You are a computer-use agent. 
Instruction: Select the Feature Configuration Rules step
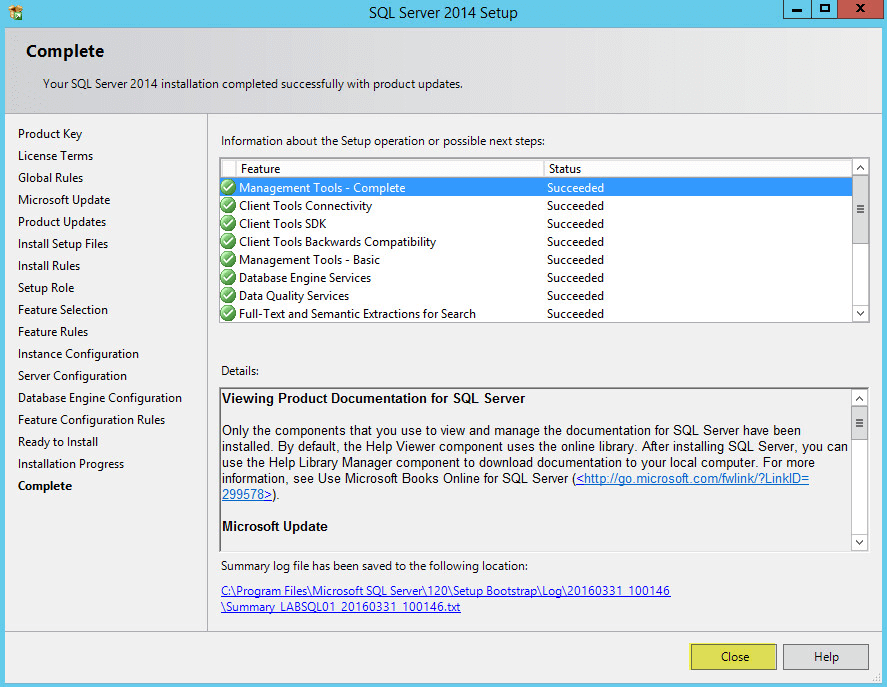[x=91, y=420]
